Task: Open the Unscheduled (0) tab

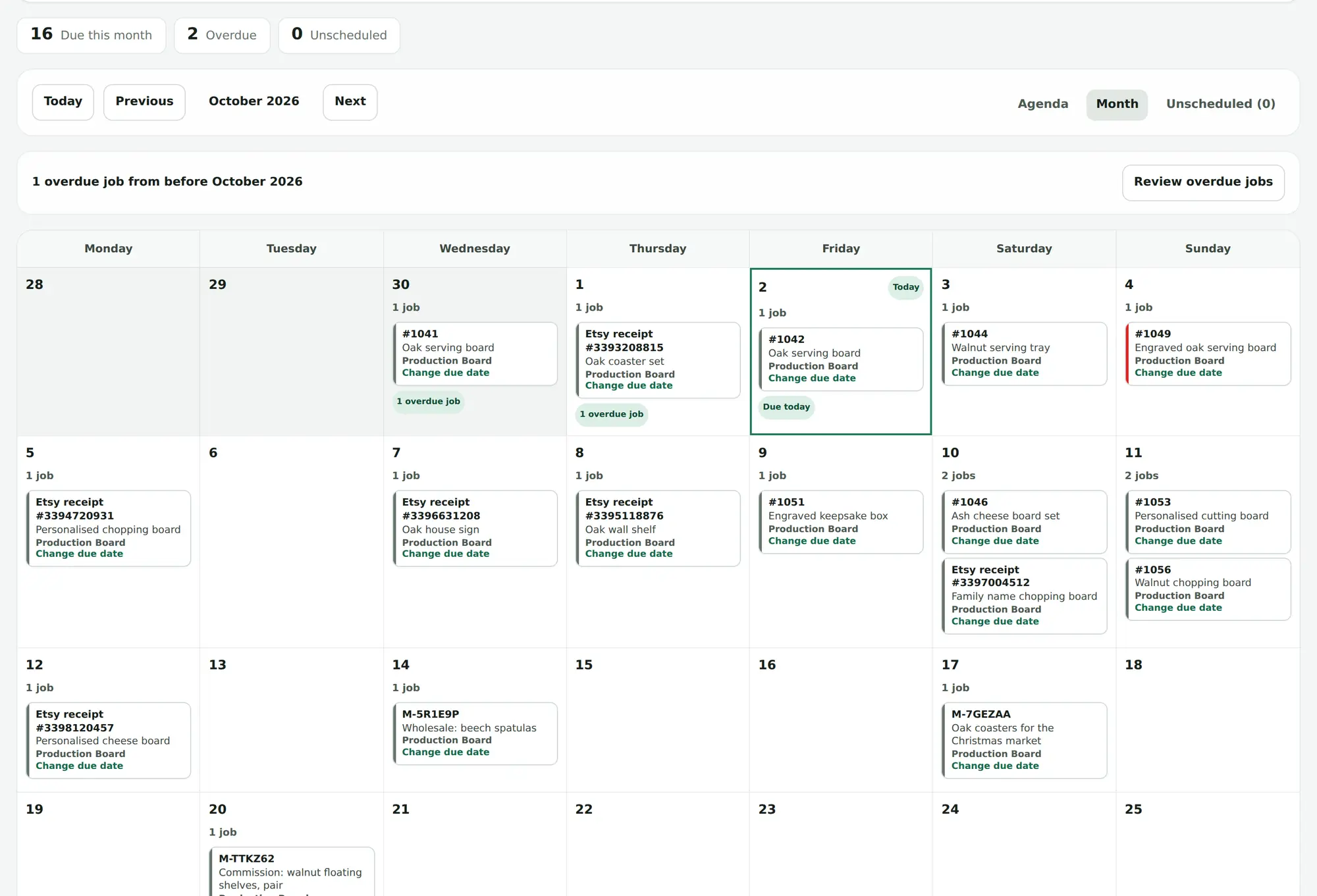Action: 1221,104
